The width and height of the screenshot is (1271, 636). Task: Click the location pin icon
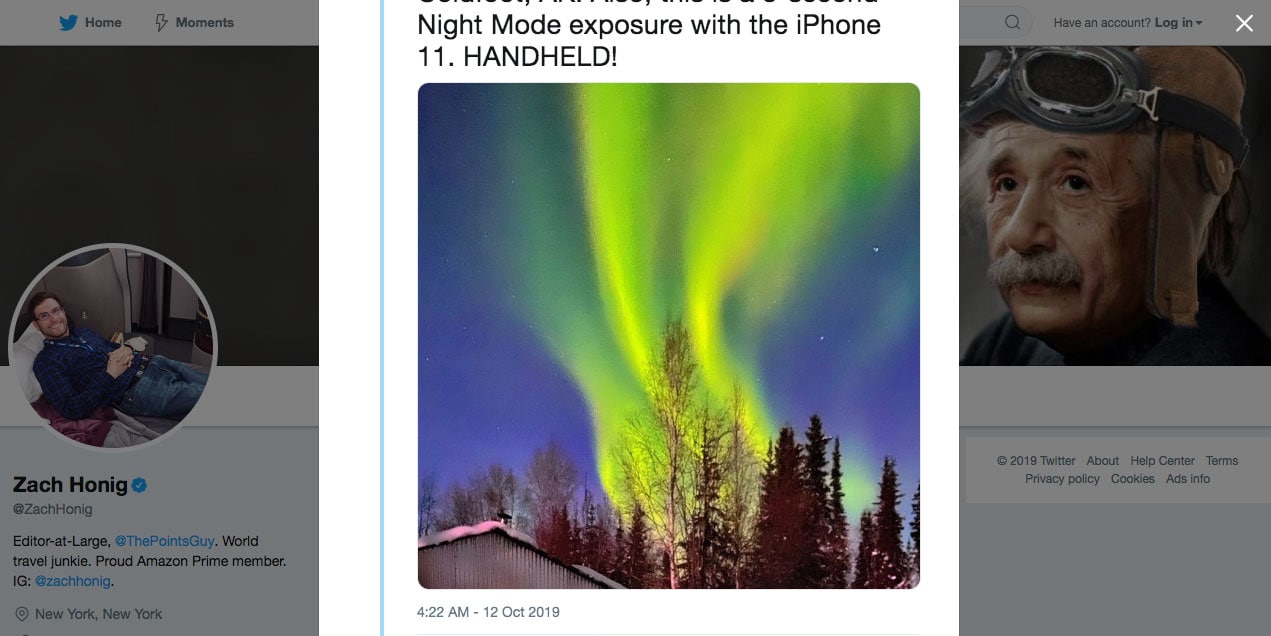point(22,614)
